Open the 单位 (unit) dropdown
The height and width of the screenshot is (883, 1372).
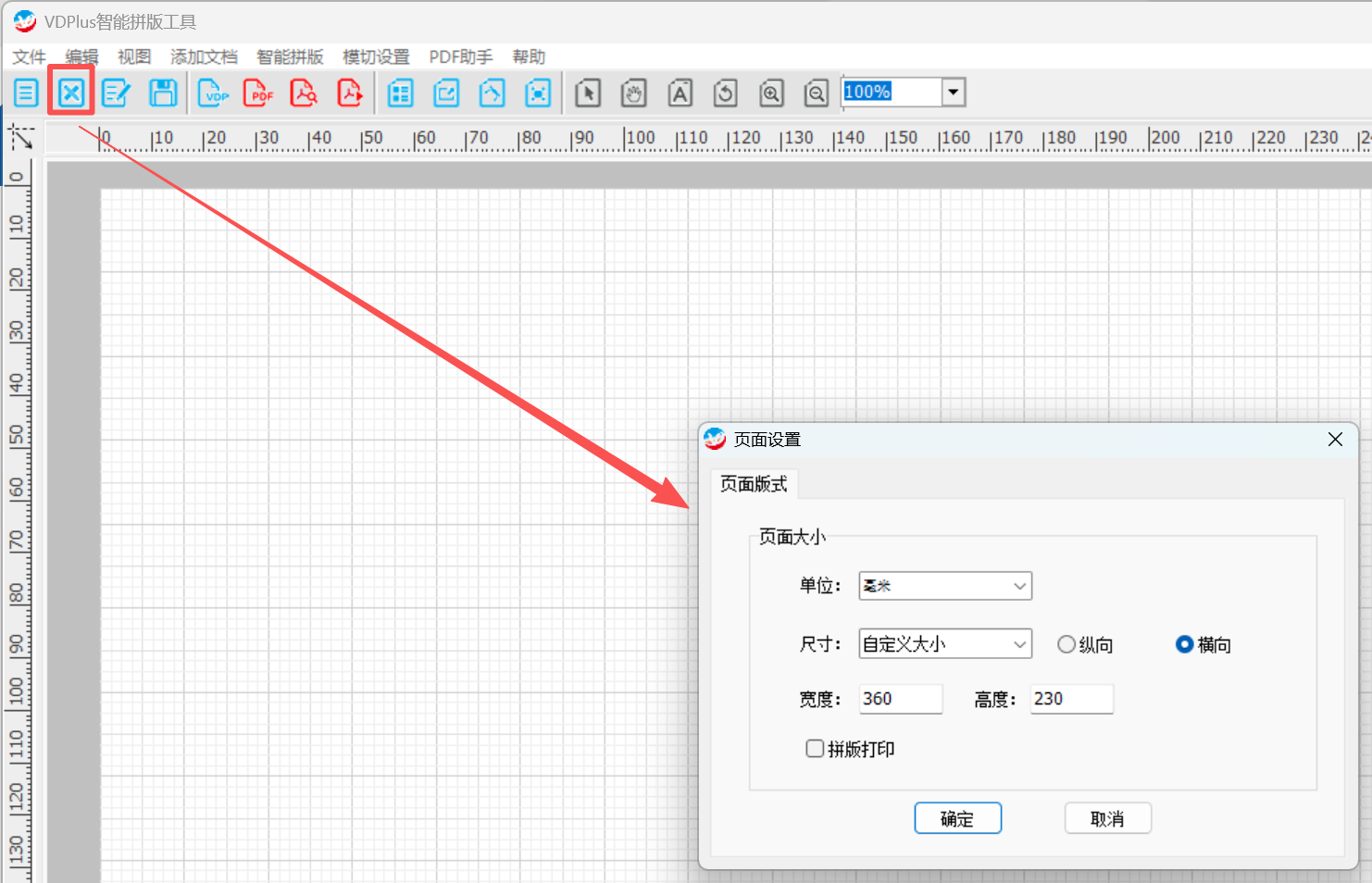[944, 586]
